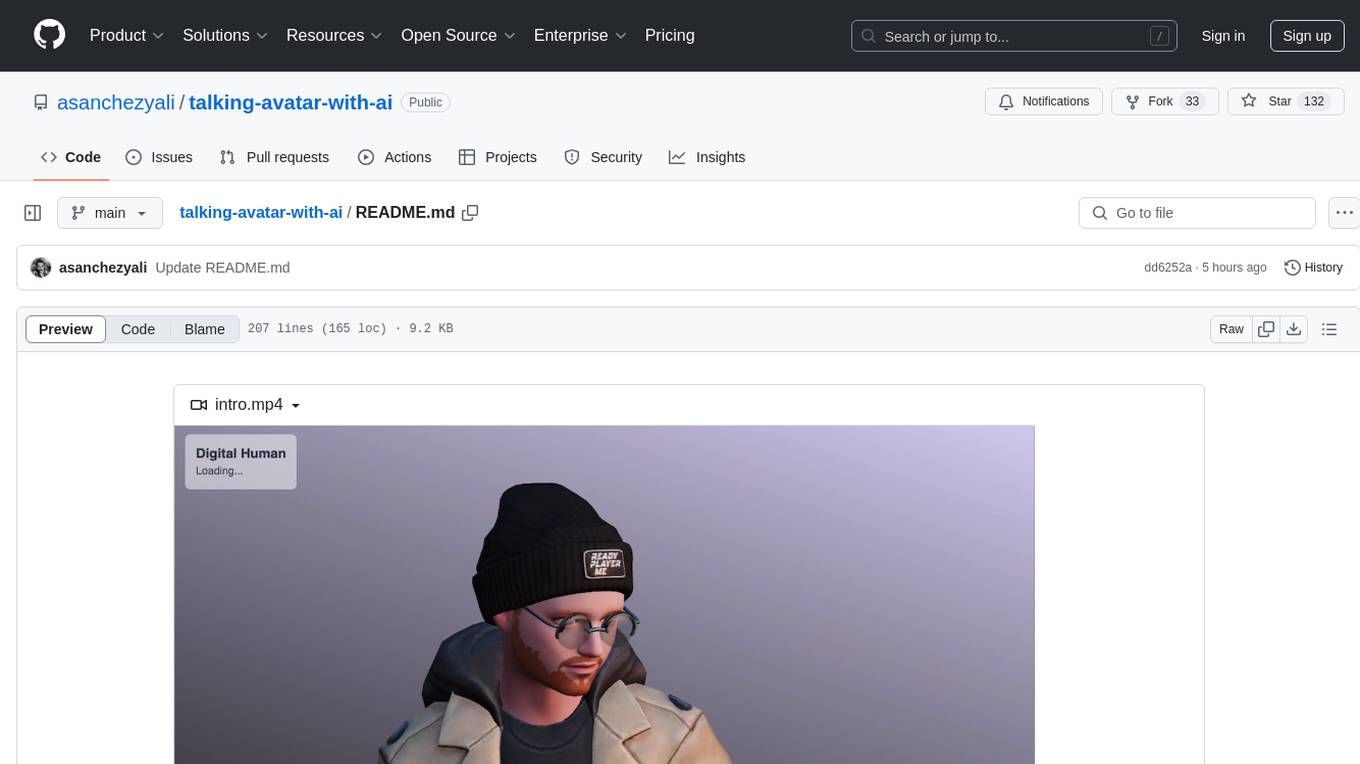
Task: Focus the Go to file field
Action: (1197, 213)
